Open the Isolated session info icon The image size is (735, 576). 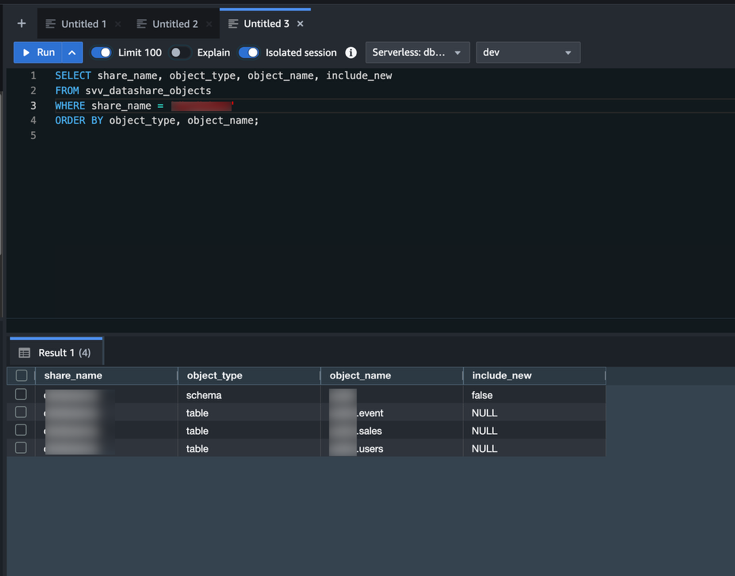(351, 52)
